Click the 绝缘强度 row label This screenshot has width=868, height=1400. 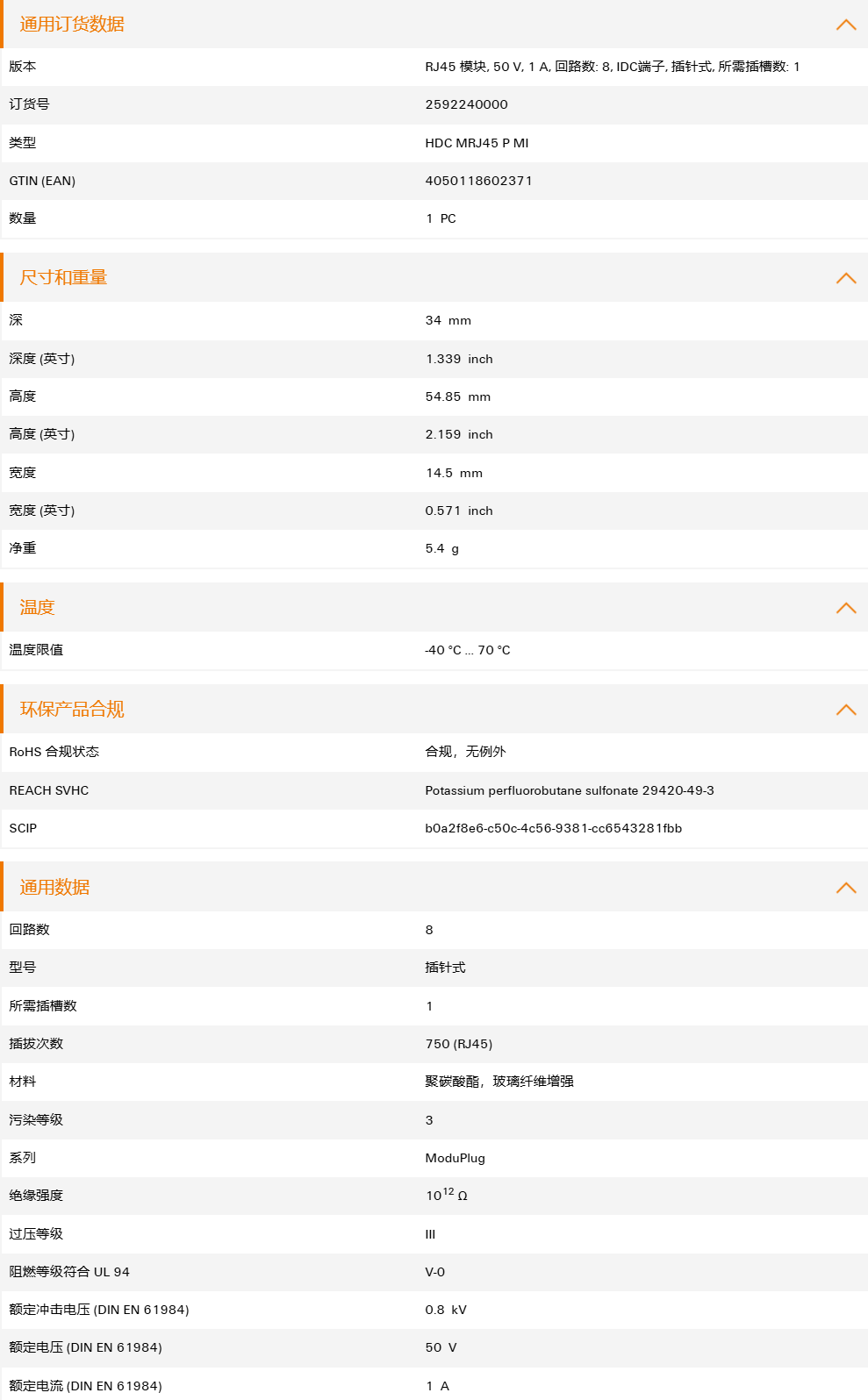pyautogui.click(x=36, y=1196)
